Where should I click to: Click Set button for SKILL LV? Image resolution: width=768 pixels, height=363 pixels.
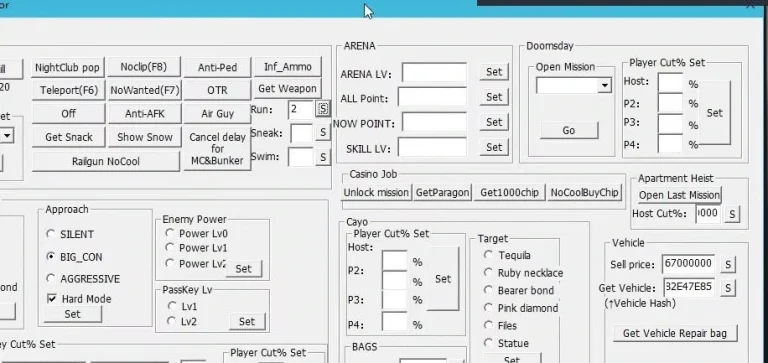click(494, 147)
